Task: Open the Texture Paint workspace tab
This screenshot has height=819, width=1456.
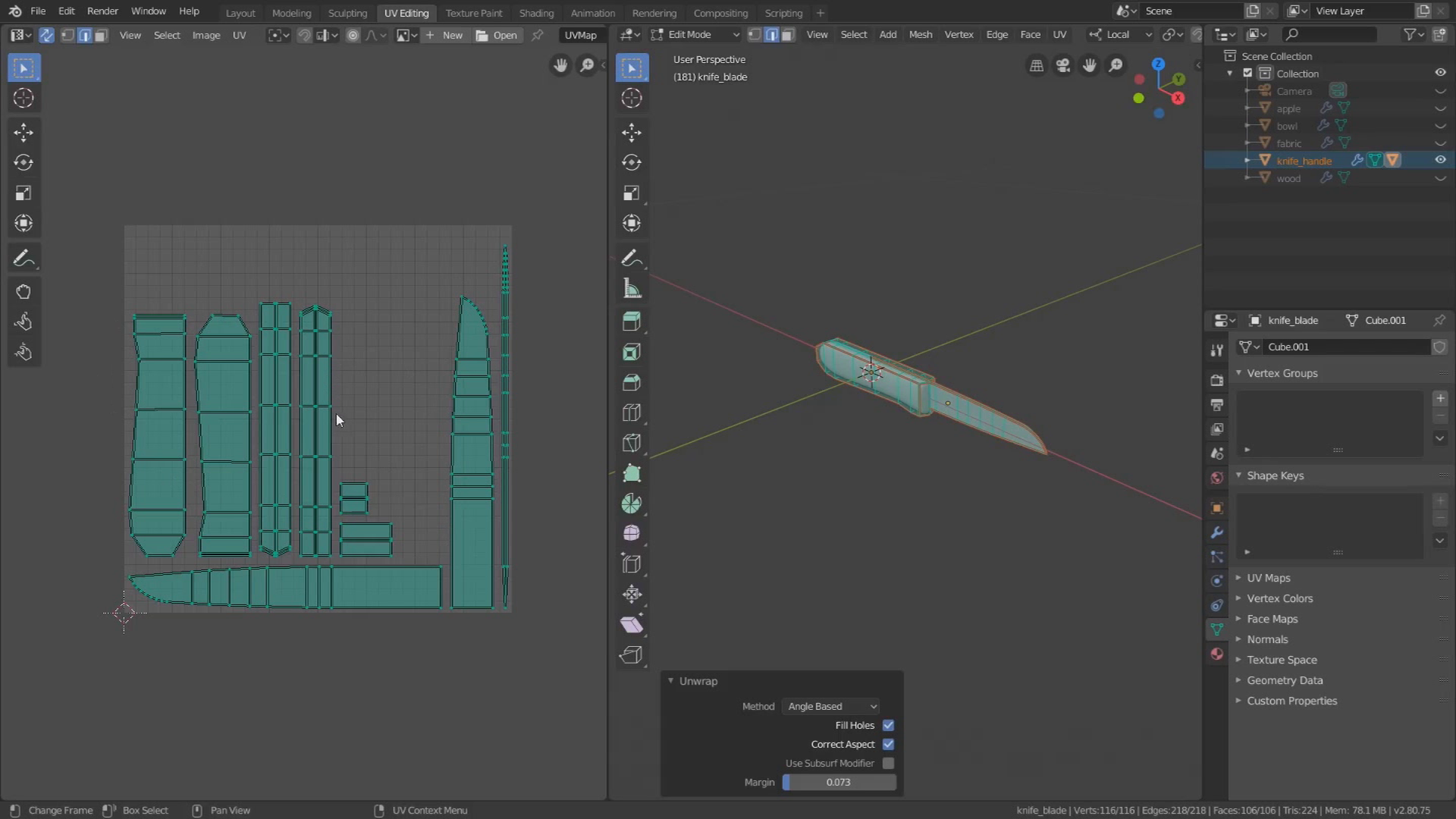Action: click(x=473, y=12)
